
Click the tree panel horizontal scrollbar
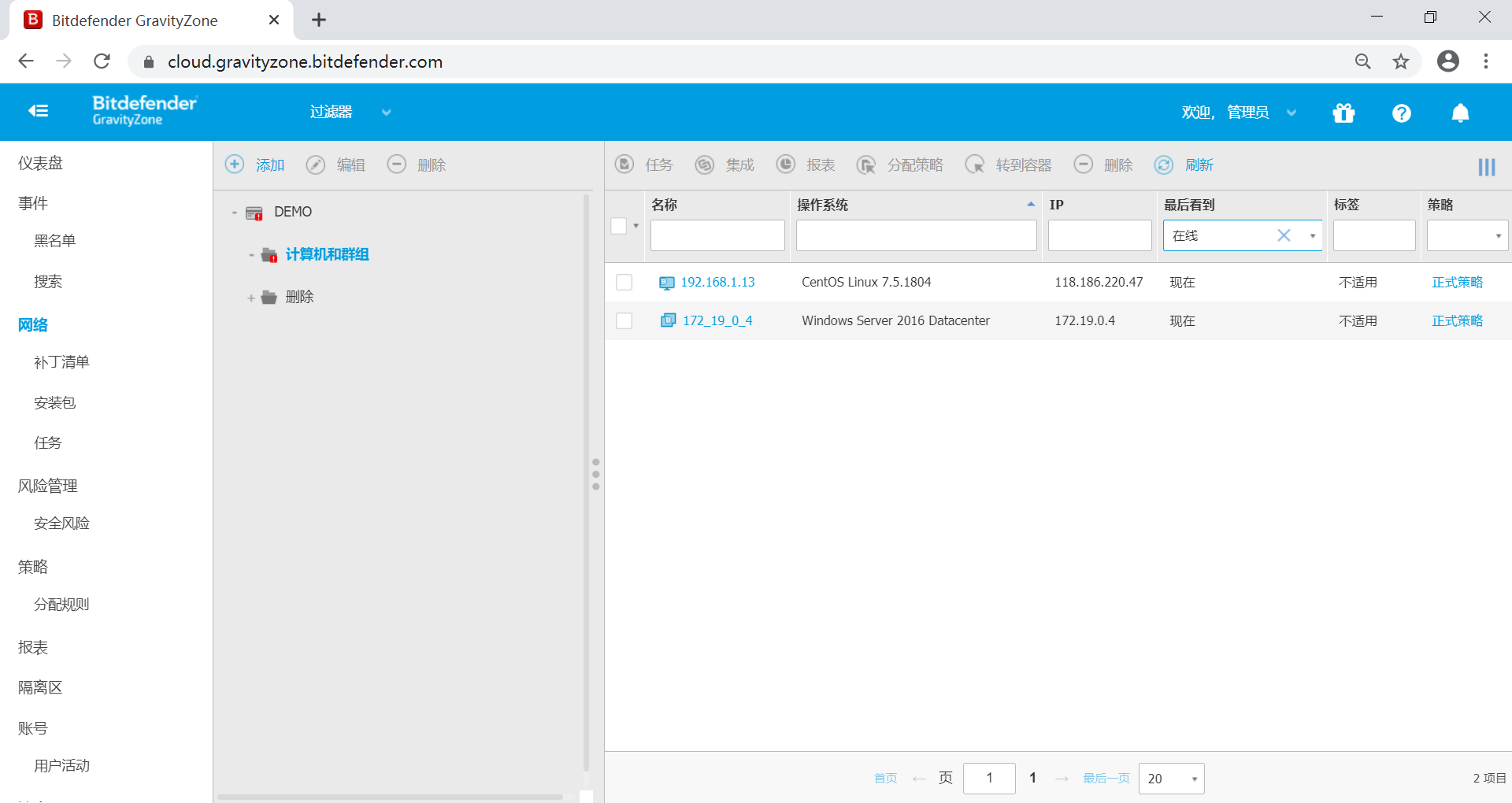(391, 797)
